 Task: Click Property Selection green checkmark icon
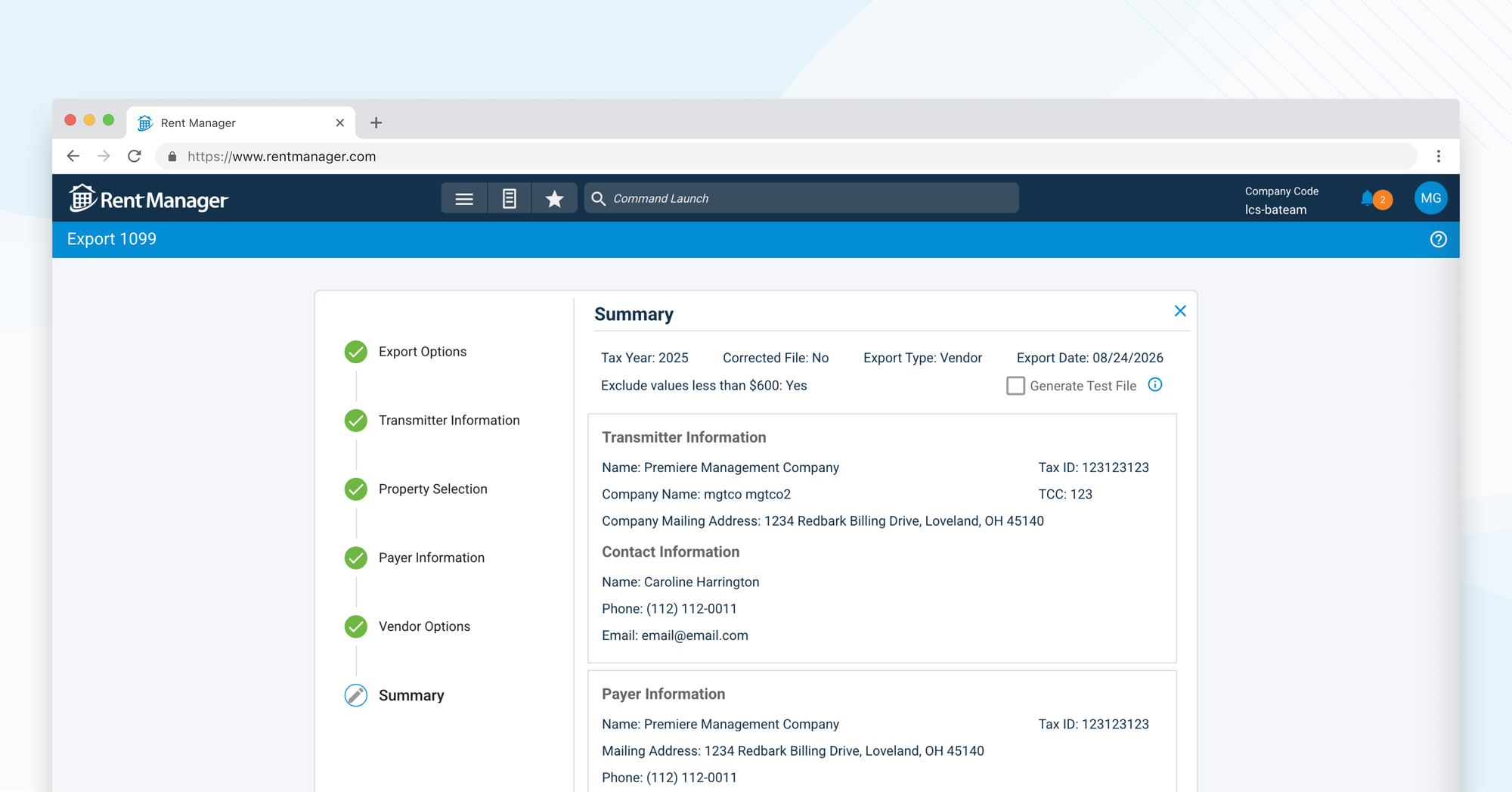356,489
